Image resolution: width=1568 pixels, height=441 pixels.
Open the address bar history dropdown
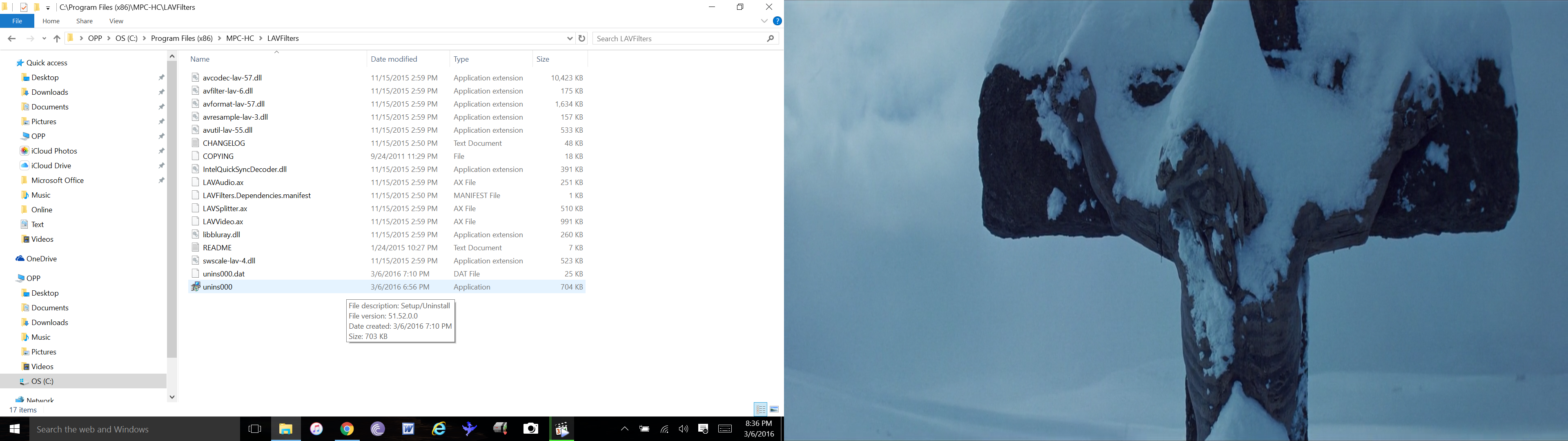[x=570, y=38]
